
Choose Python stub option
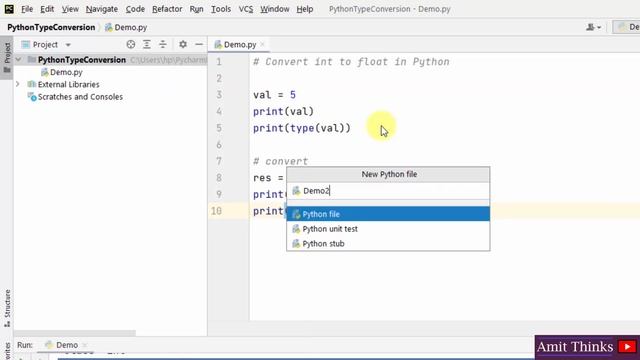(388, 244)
